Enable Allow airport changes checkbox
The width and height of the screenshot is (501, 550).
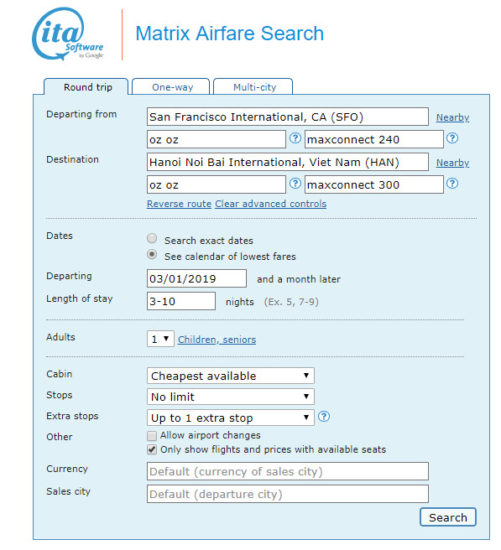152,436
